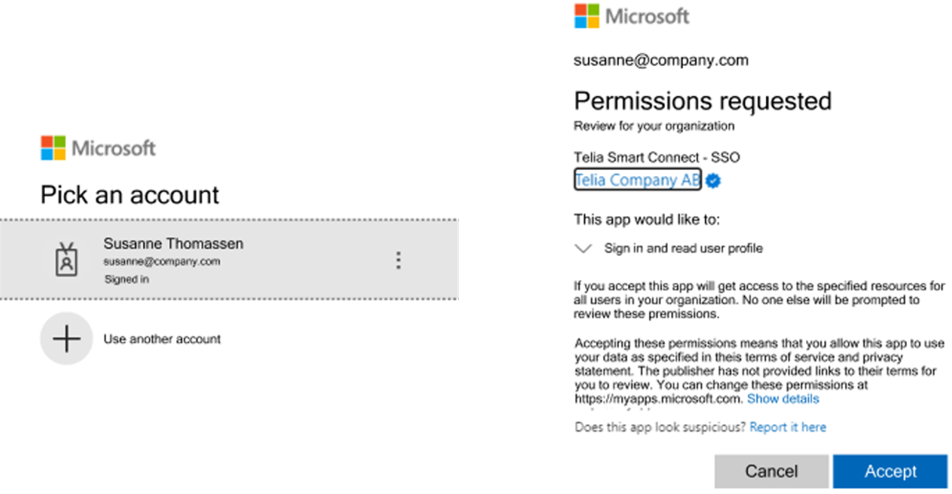The height and width of the screenshot is (494, 952).
Task: Click the ID badge icon beside Susanne Thomassen
Action: click(x=66, y=260)
